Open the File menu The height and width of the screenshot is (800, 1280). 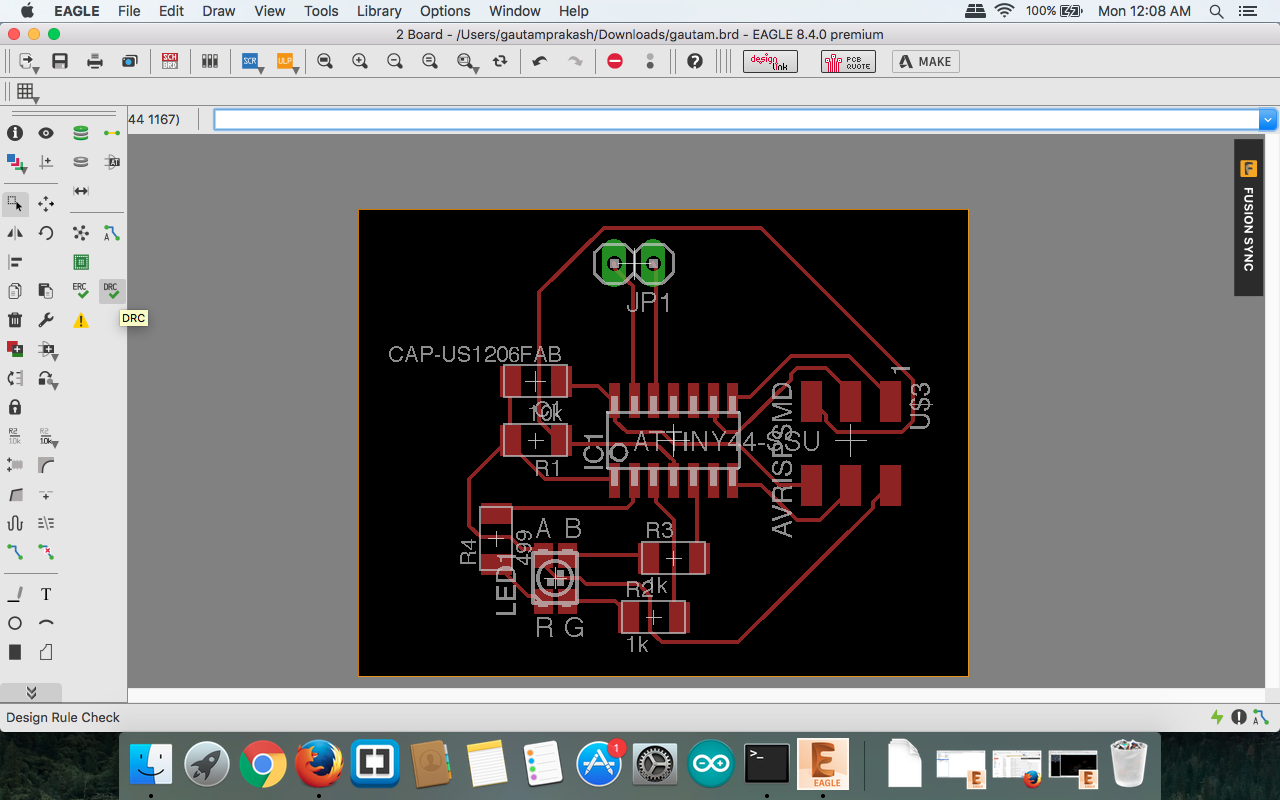129,11
